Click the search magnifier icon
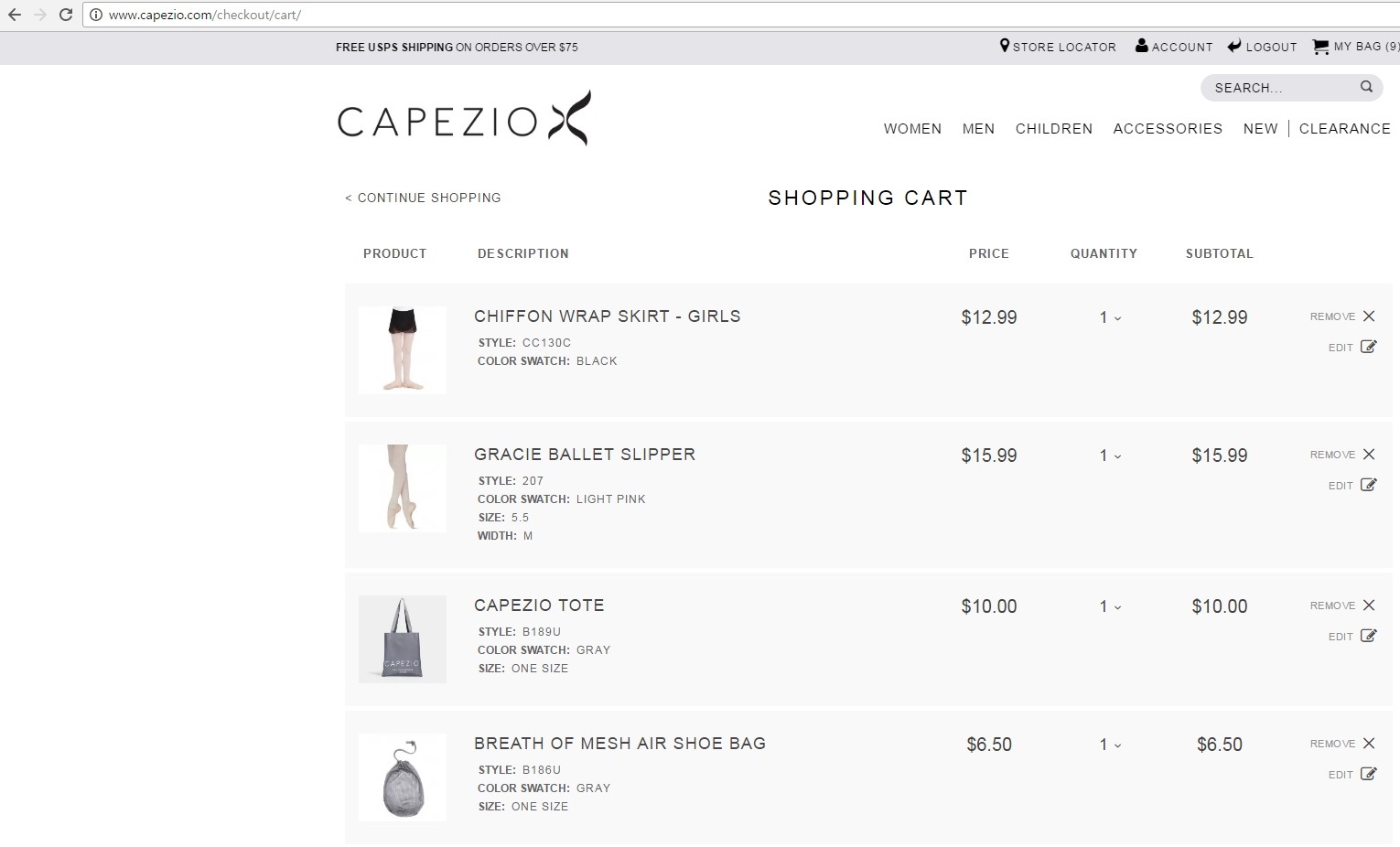The width and height of the screenshot is (1400, 847). (1366, 87)
